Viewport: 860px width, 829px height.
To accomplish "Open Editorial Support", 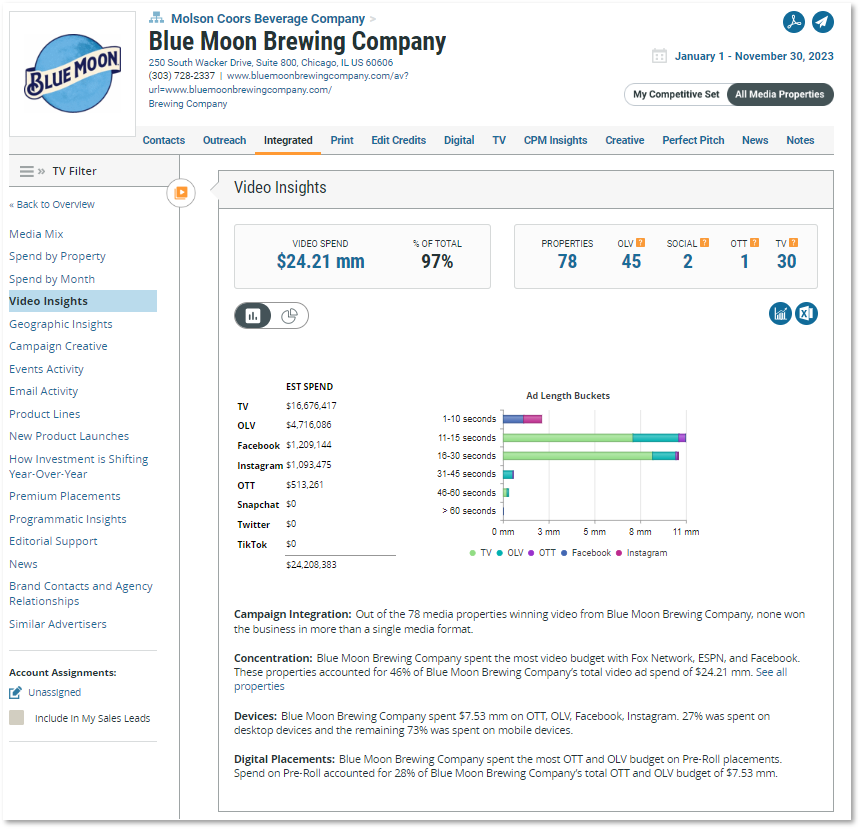I will pos(53,541).
